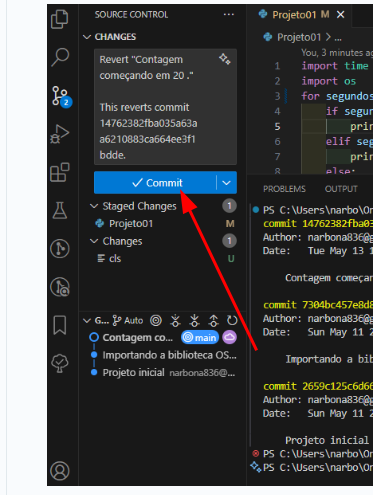Switch to the OUTPUT panel tab
Viewport: 373px width, 495px height.
click(x=341, y=189)
